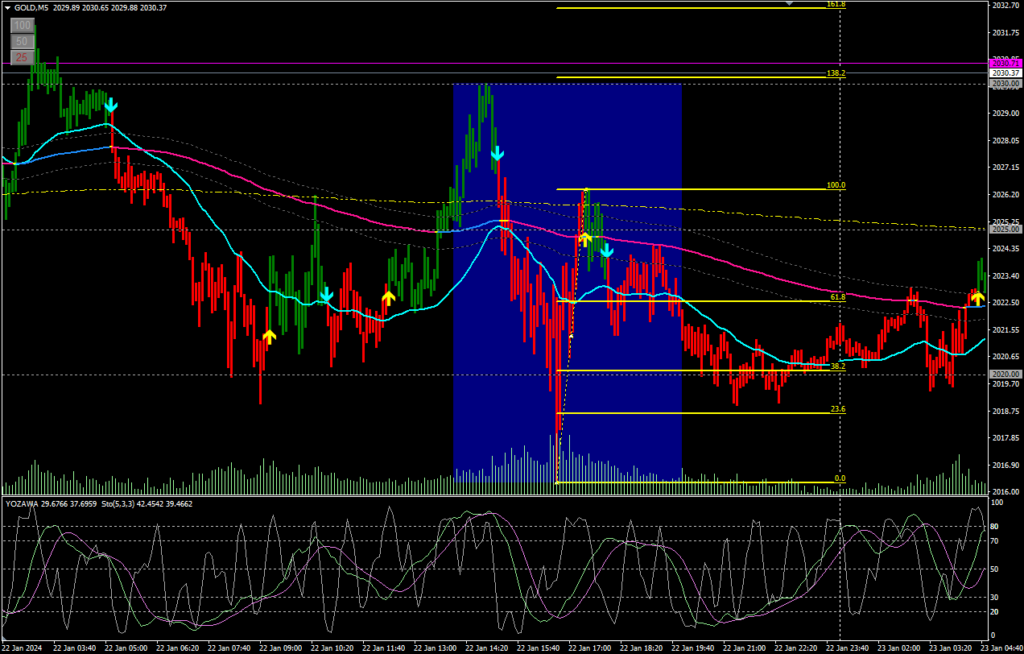Click the magenta 2030.71 price tag
The image size is (1024, 654).
coord(1004,64)
